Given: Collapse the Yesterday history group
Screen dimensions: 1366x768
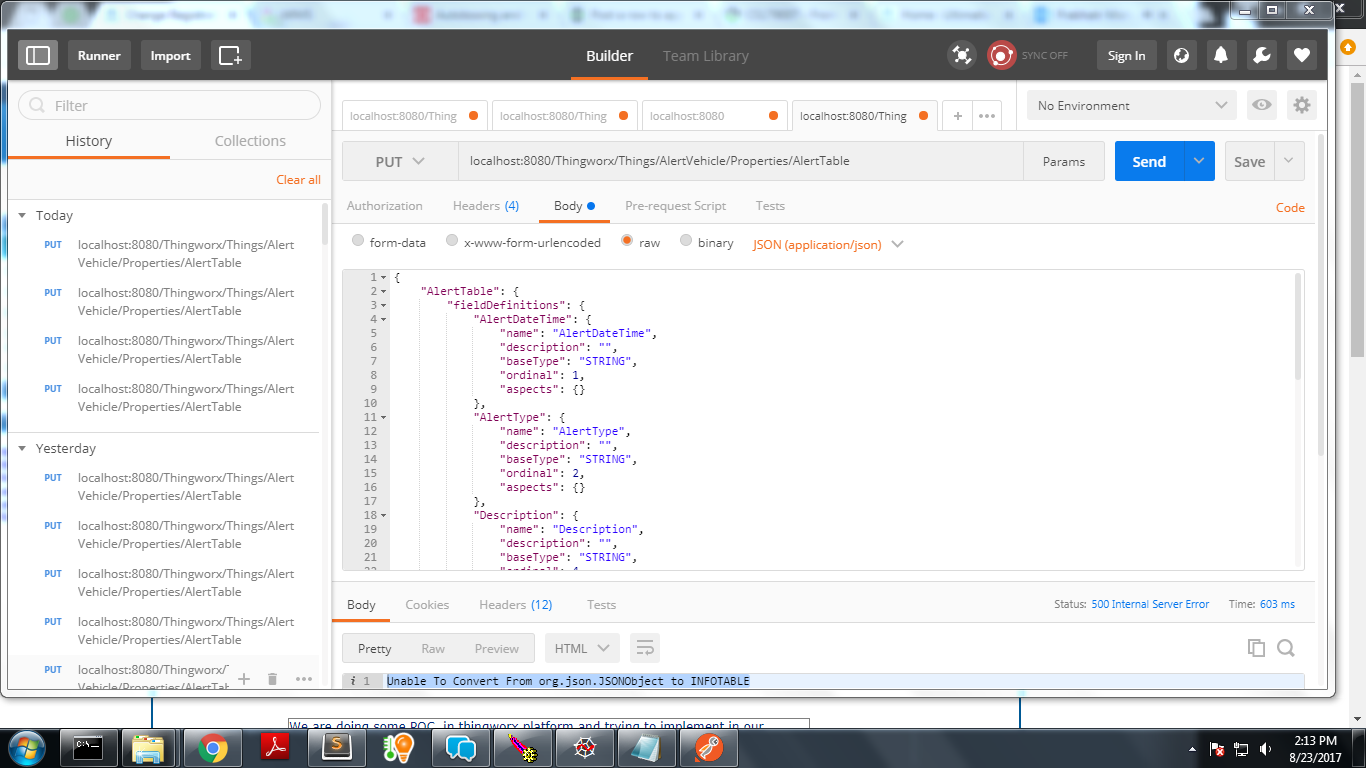Looking at the screenshot, I should (x=22, y=448).
